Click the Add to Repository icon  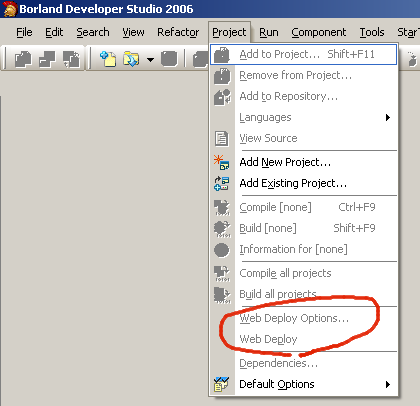222,97
